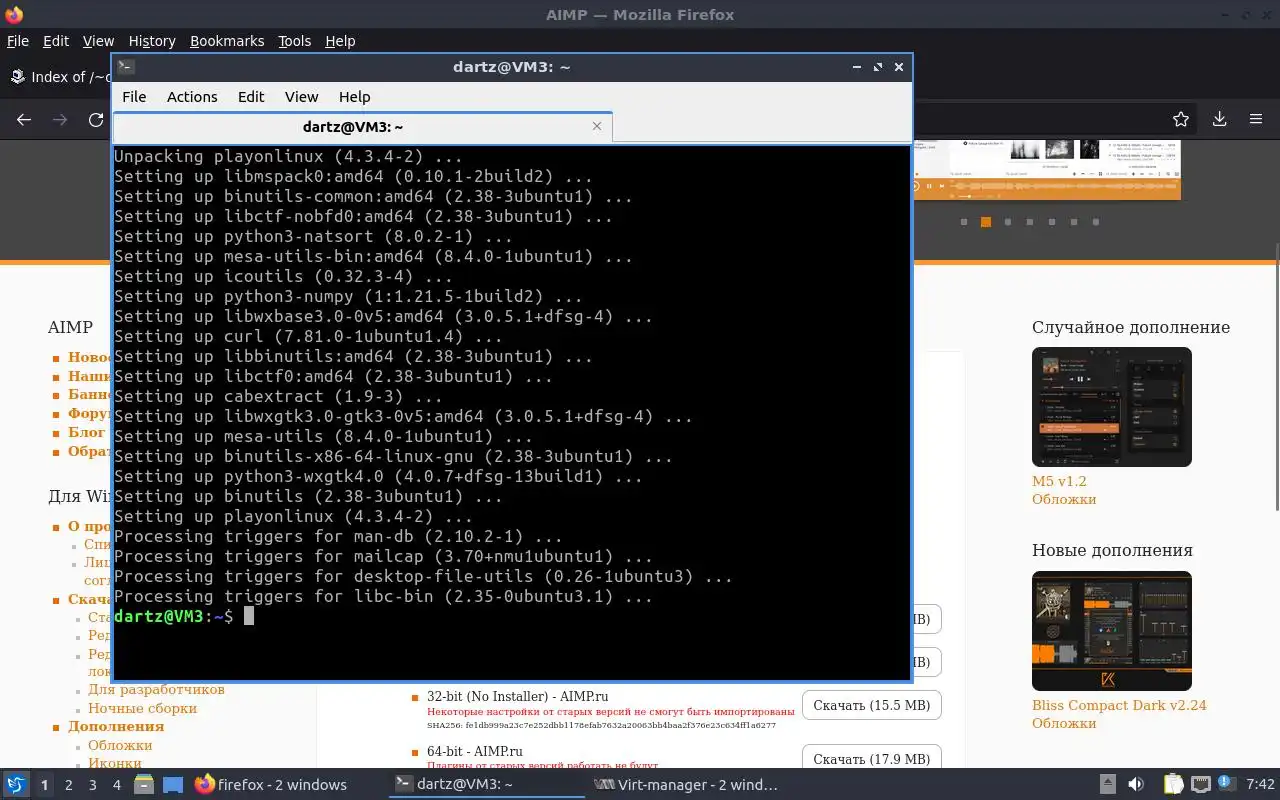Click 'M5 v1.2' link
Screen dimensions: 1280x800
click(x=1059, y=481)
